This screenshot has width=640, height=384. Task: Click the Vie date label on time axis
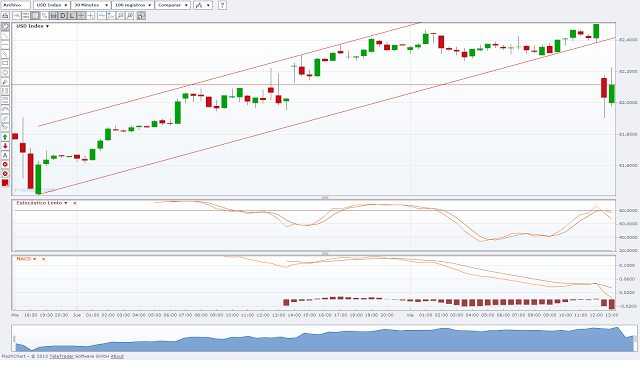point(410,315)
